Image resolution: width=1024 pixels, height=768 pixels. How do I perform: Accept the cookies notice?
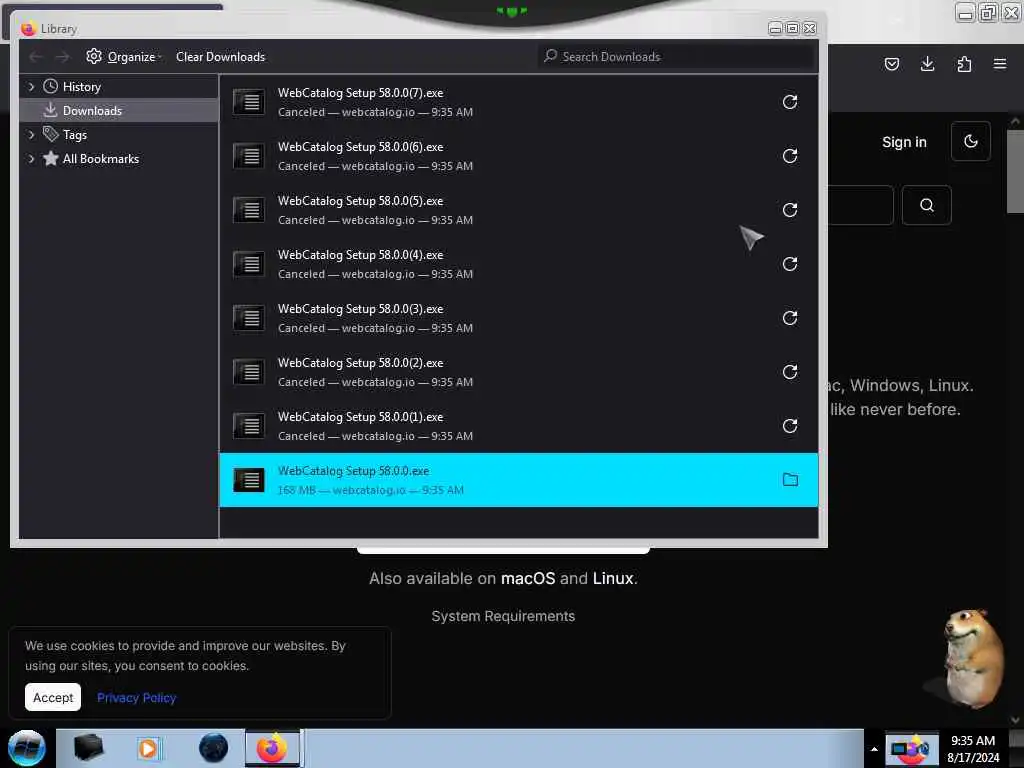[x=53, y=697]
